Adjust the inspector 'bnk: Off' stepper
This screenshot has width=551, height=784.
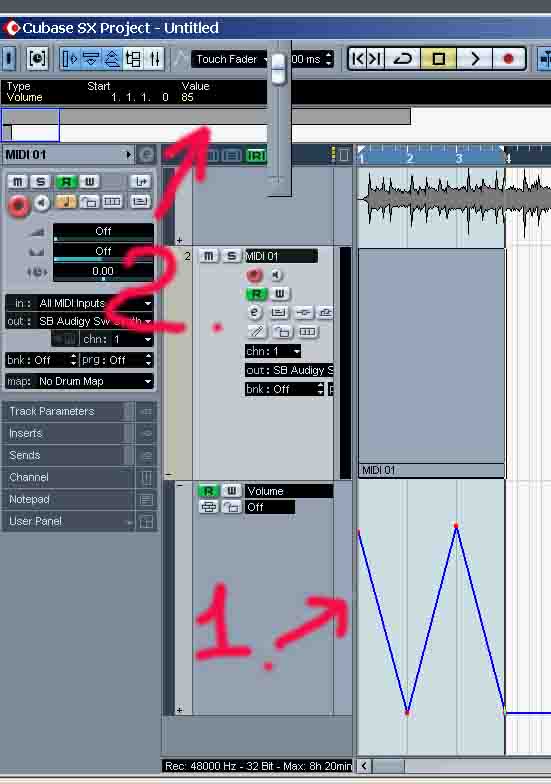click(74, 360)
